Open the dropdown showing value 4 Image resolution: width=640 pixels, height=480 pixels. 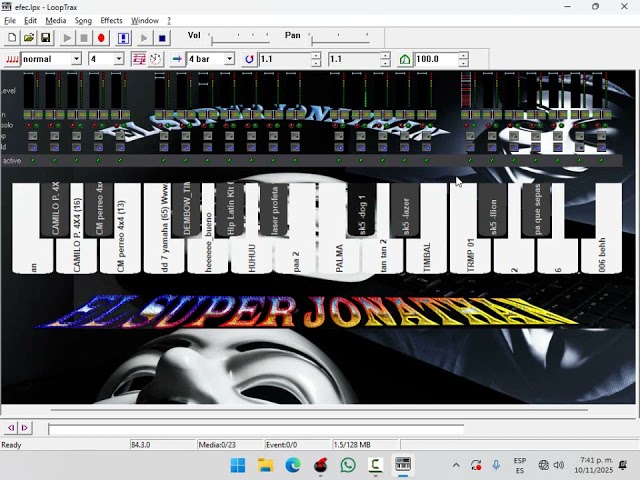(x=119, y=59)
